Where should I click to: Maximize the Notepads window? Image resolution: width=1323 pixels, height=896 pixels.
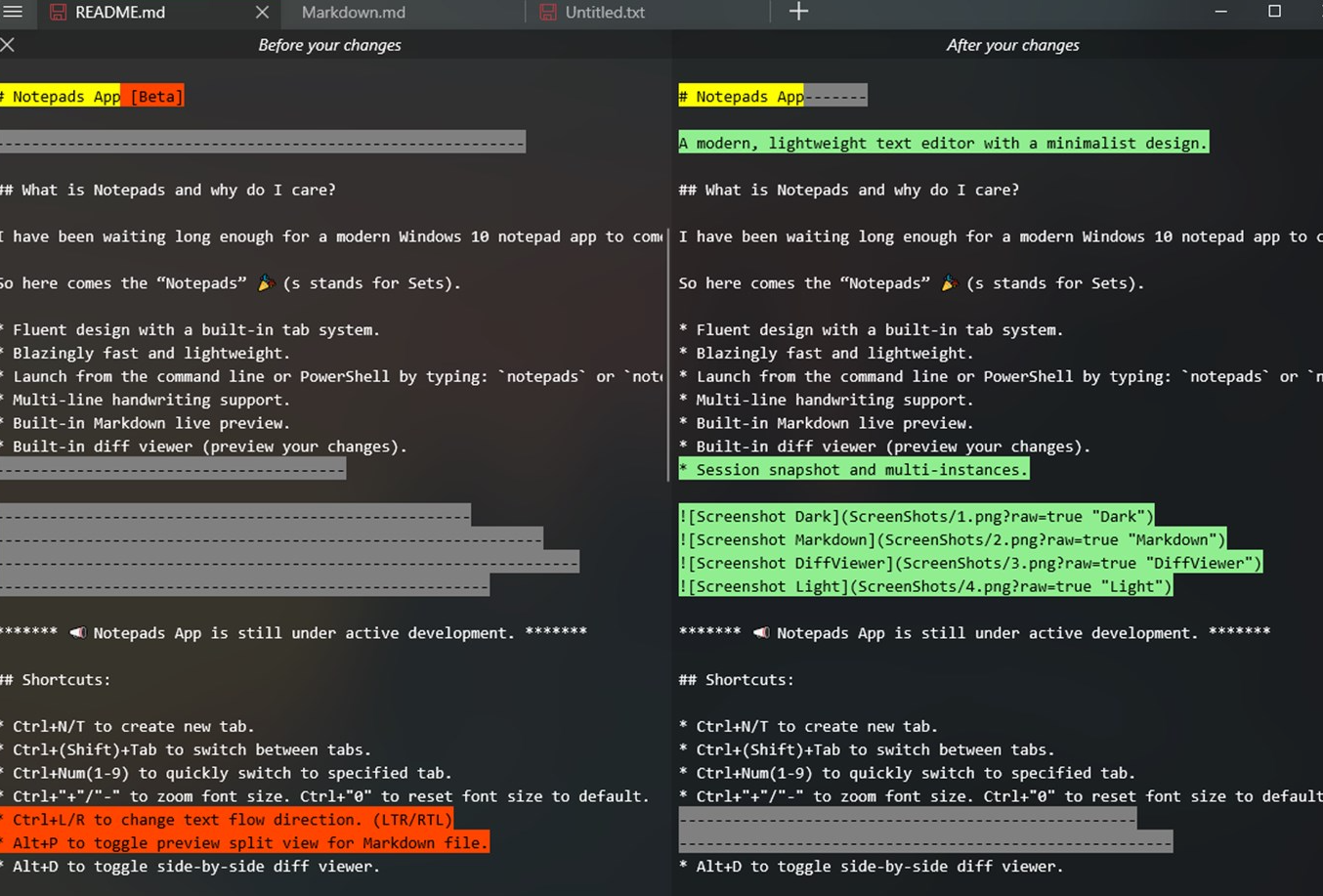[x=1274, y=12]
